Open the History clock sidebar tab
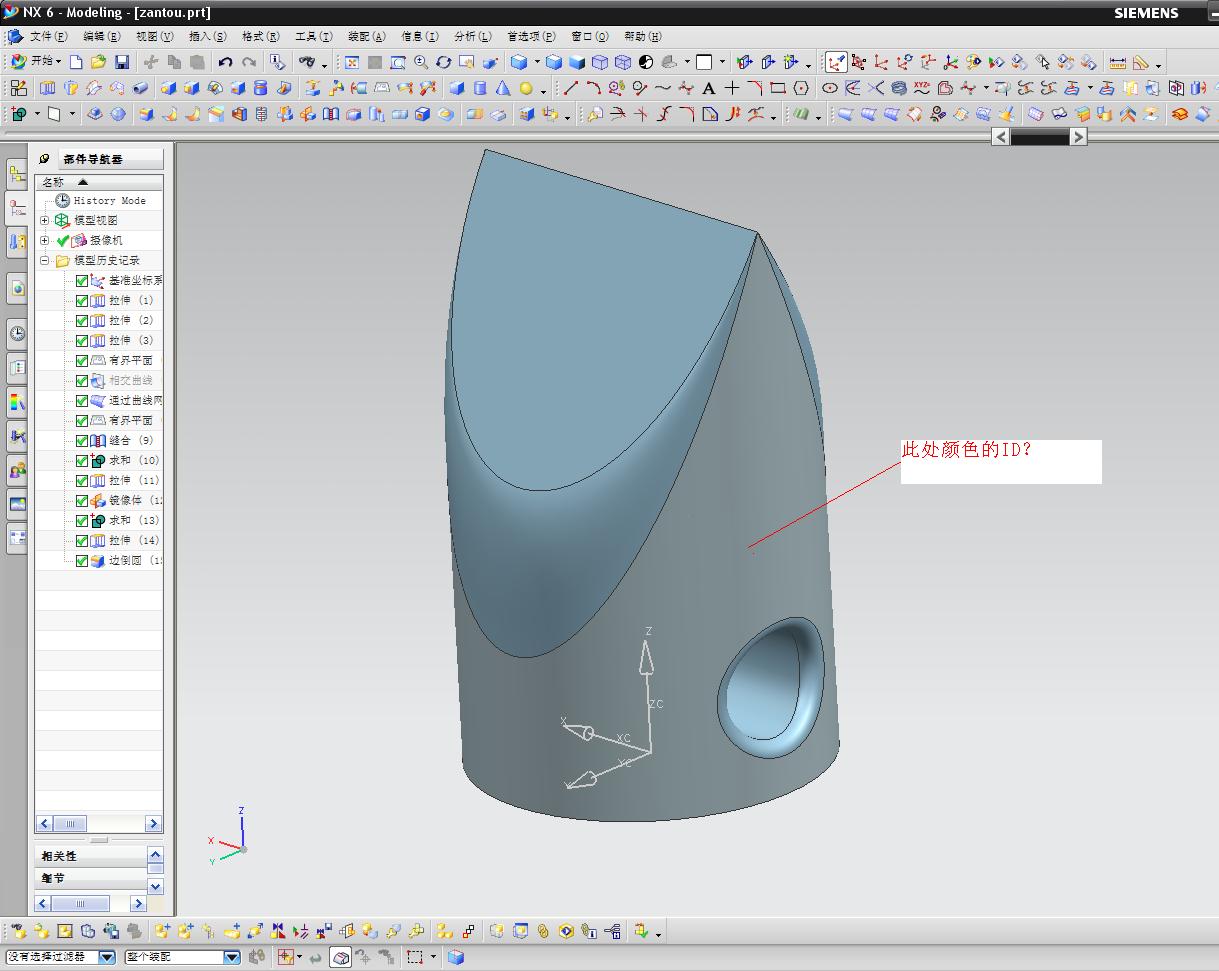The width and height of the screenshot is (1219, 971). [17, 334]
